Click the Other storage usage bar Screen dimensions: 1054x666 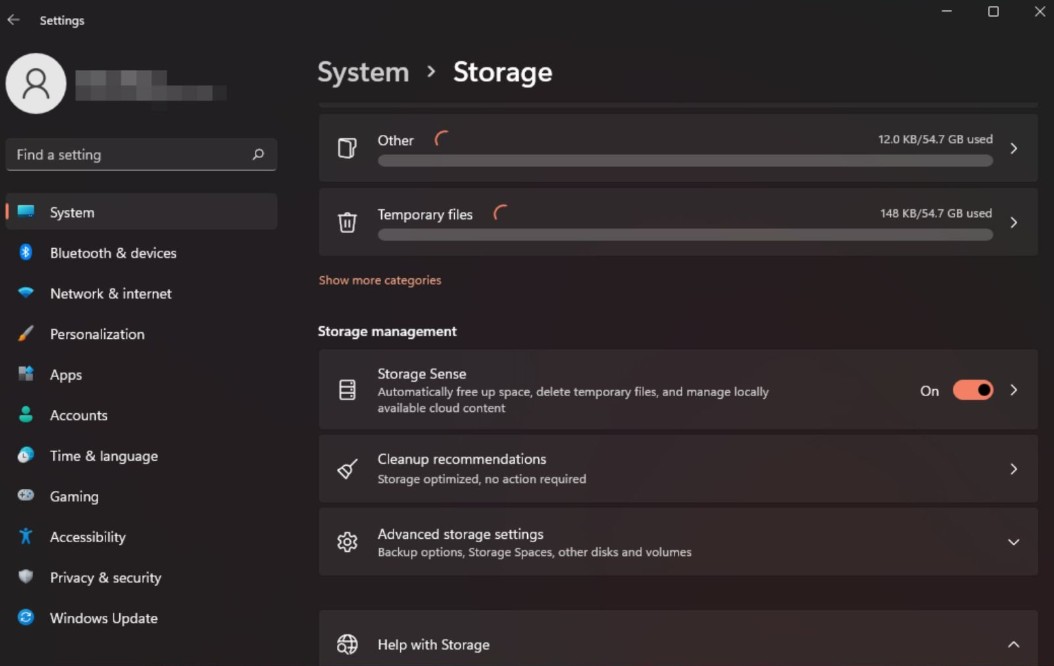click(685, 161)
